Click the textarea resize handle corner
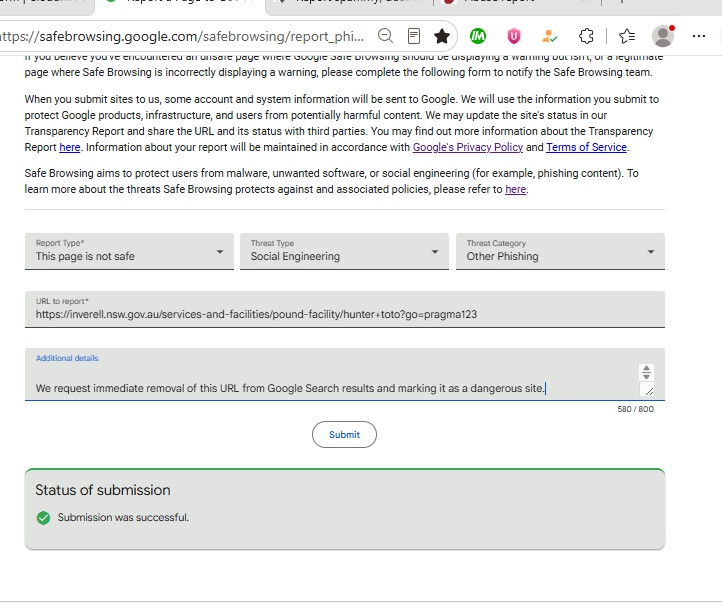The image size is (722, 603). point(648,391)
